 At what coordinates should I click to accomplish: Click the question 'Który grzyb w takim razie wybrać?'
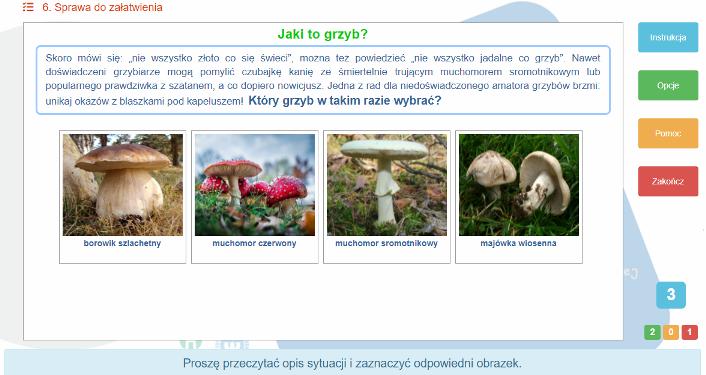[x=345, y=100]
